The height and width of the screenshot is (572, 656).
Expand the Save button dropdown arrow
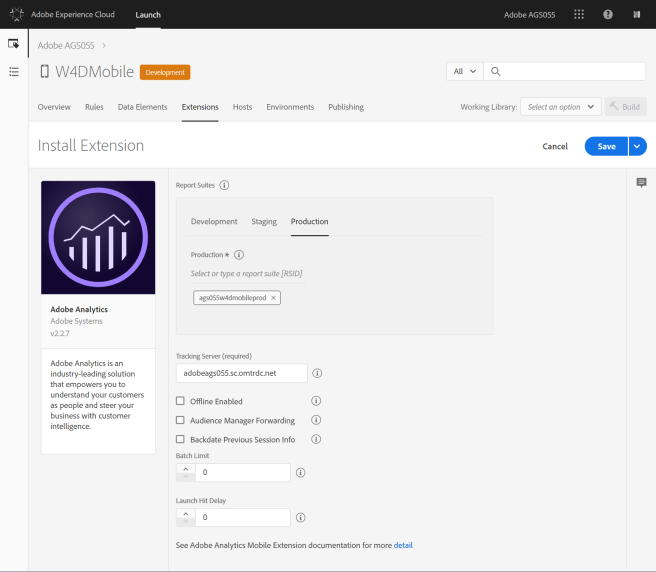637,146
